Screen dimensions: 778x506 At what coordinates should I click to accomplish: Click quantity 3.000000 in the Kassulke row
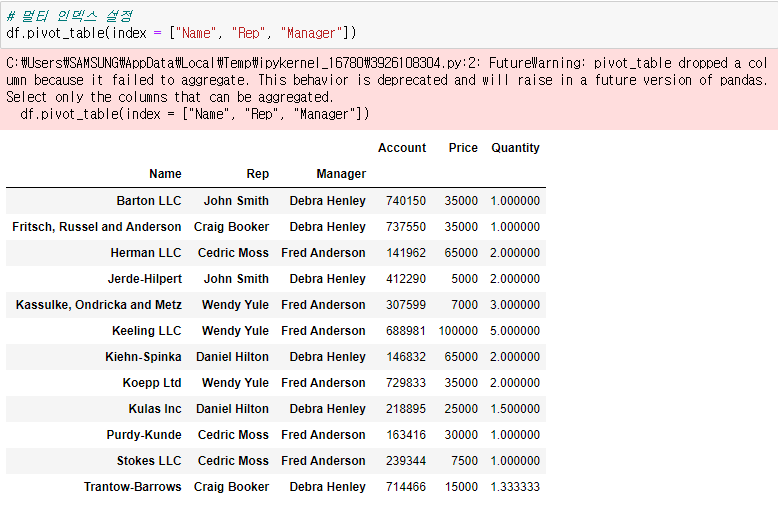[515, 305]
